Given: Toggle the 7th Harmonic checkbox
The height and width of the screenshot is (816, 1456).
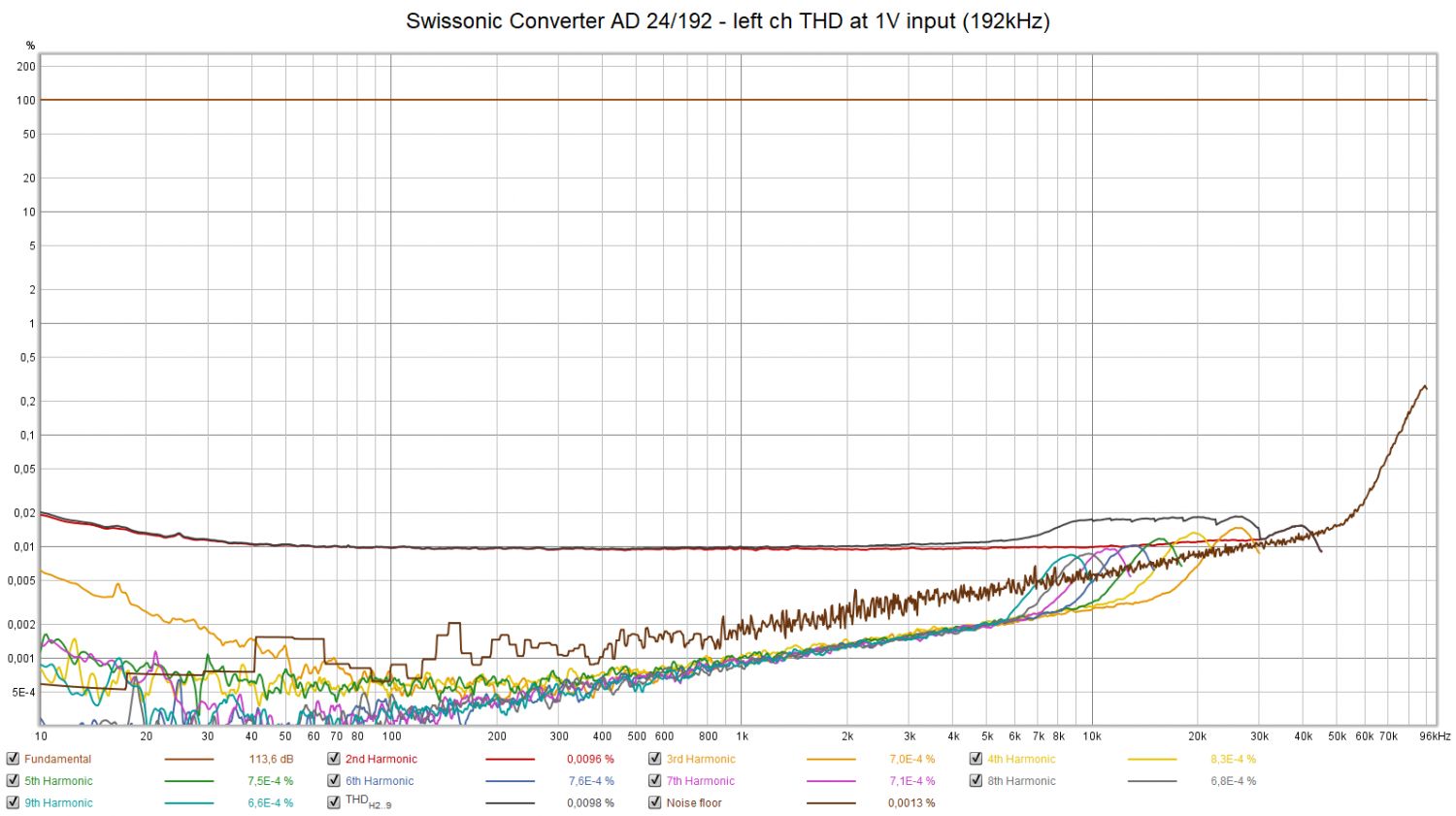Looking at the screenshot, I should click(655, 780).
